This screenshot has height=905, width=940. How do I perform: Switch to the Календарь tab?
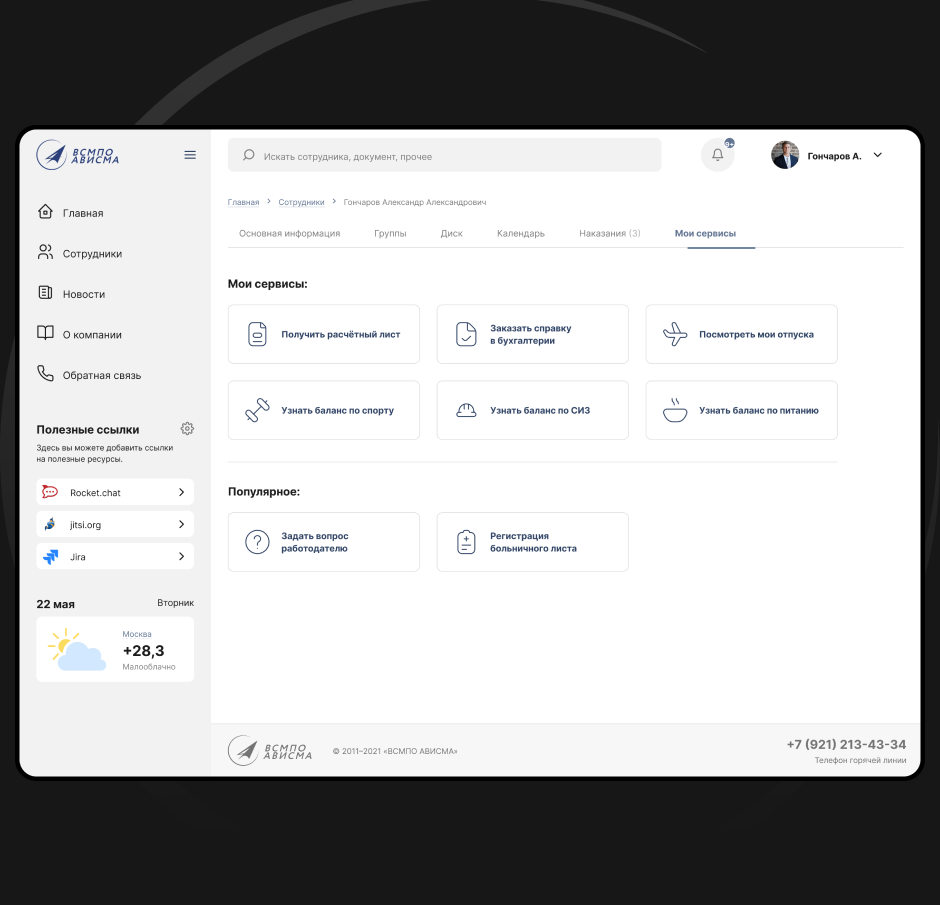[x=520, y=233]
